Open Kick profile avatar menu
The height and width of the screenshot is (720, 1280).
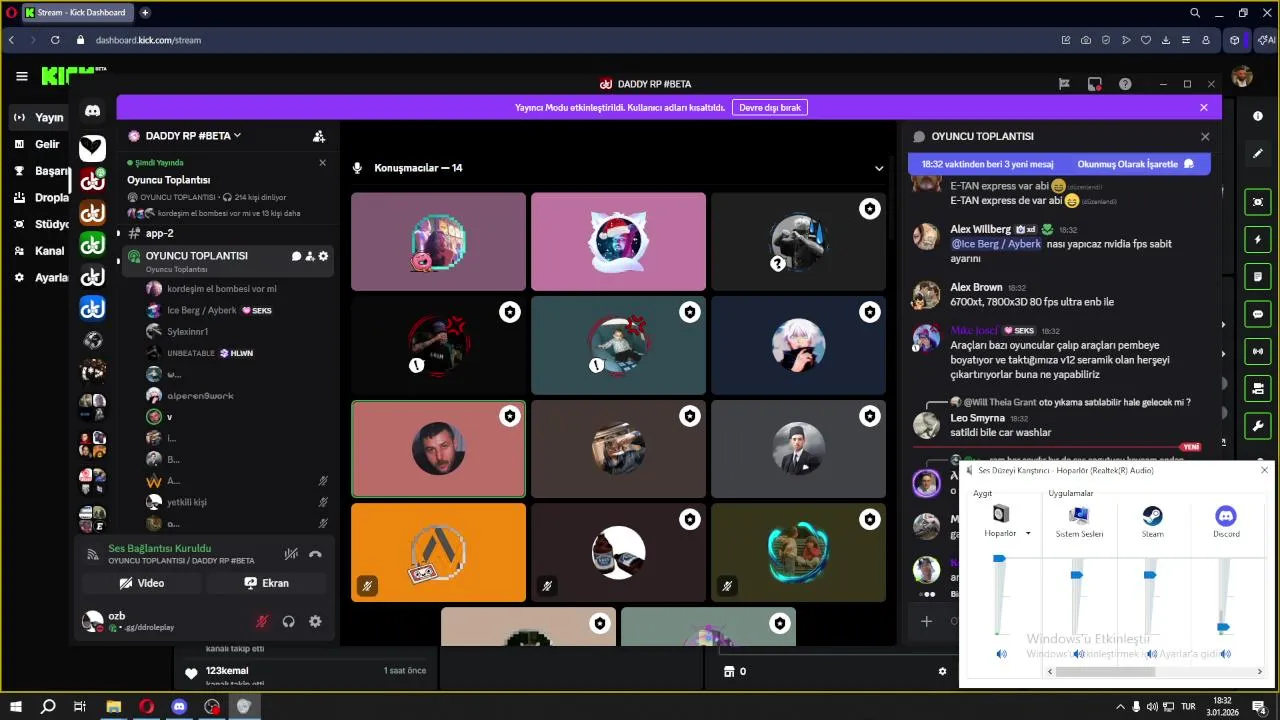point(1242,76)
